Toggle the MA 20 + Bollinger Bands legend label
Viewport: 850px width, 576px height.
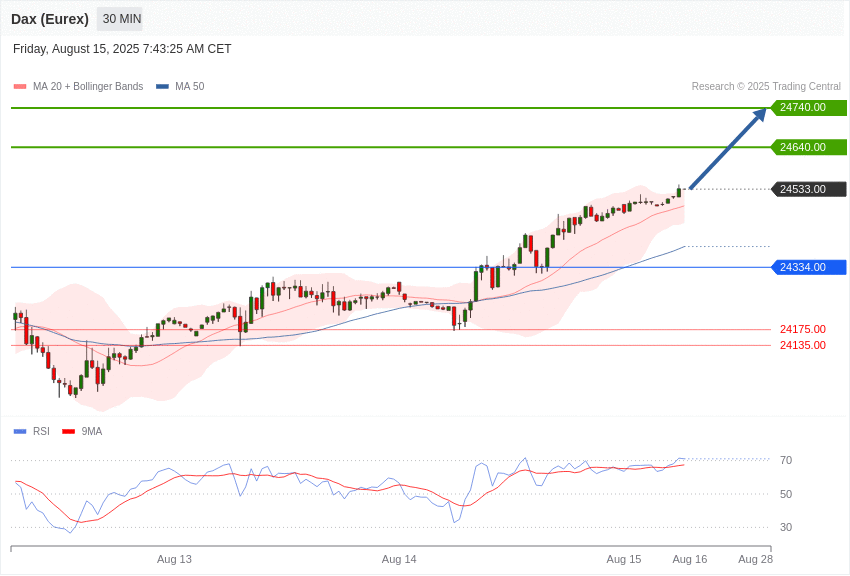click(88, 87)
